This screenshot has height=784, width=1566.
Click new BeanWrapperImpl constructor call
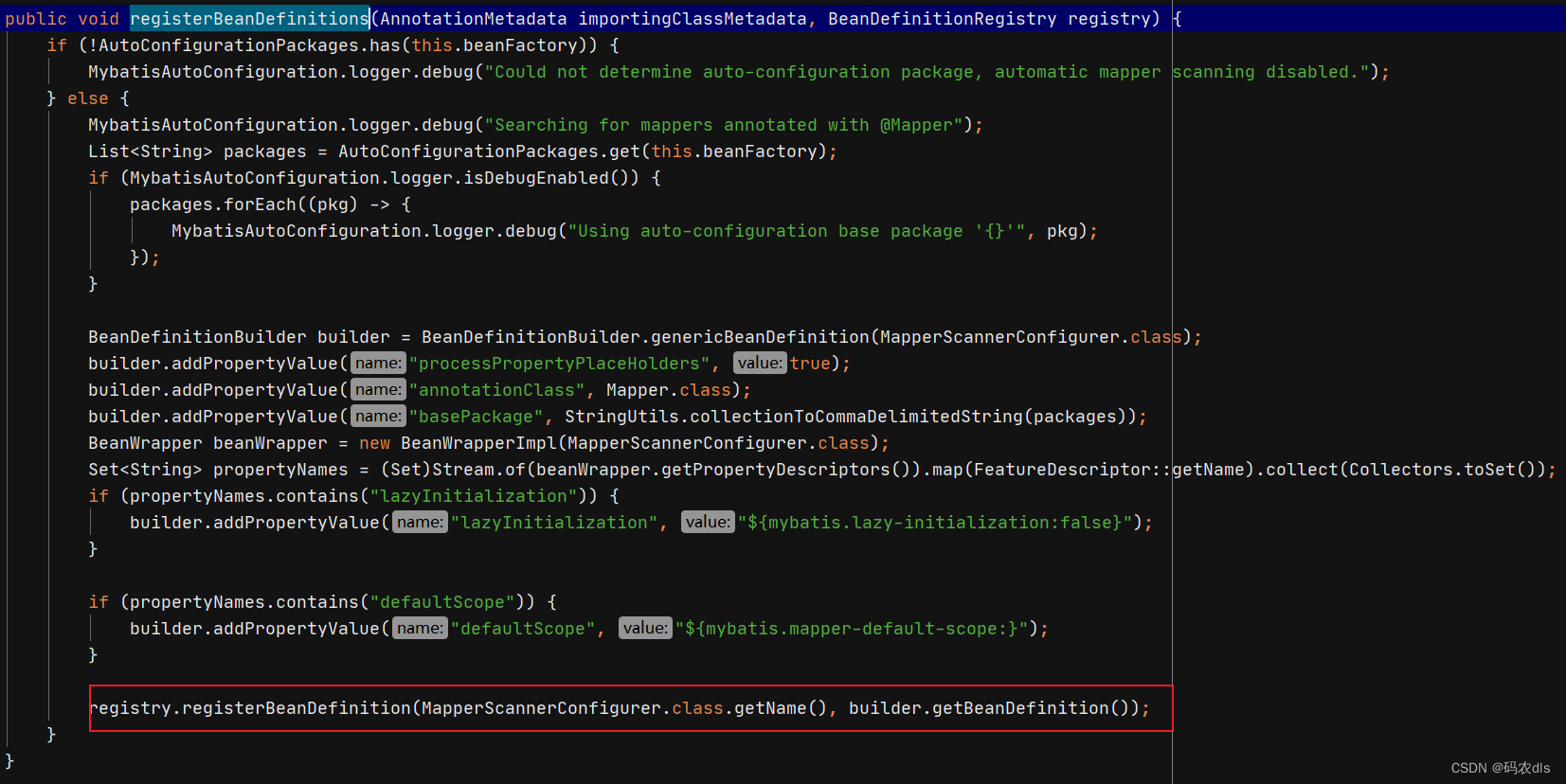(x=620, y=443)
